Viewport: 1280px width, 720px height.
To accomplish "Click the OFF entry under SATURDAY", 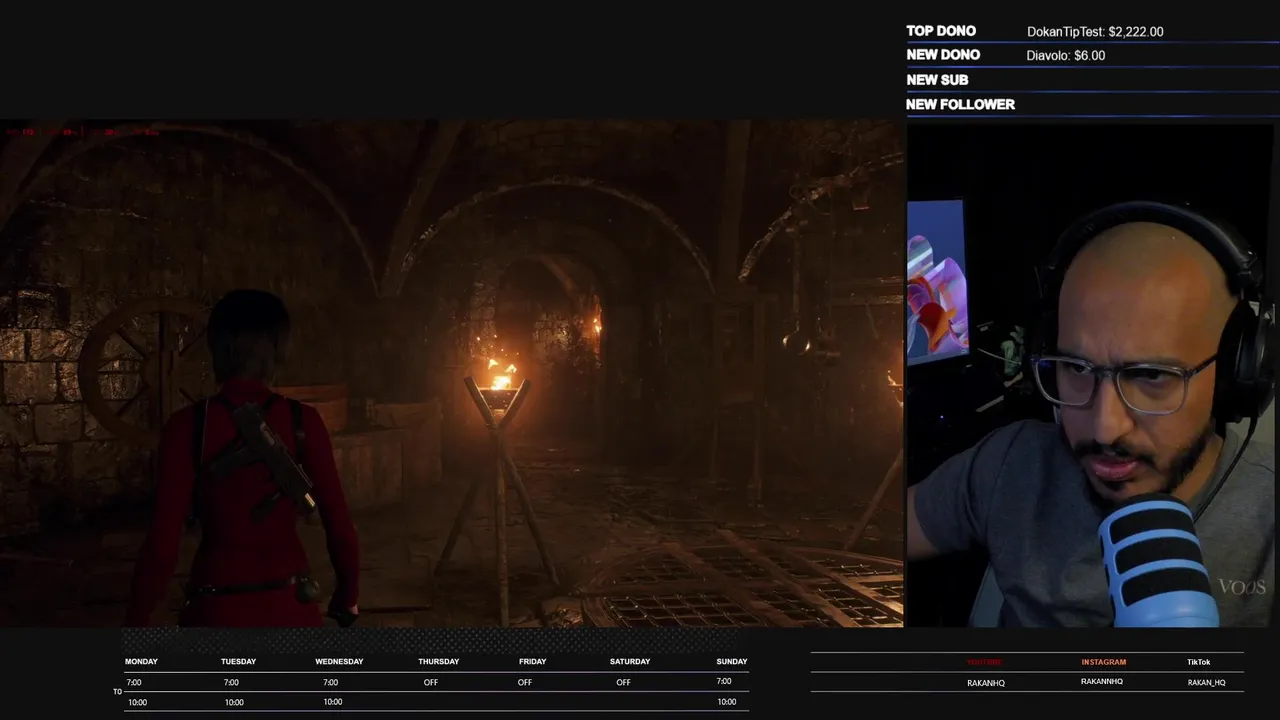I will [x=623, y=682].
